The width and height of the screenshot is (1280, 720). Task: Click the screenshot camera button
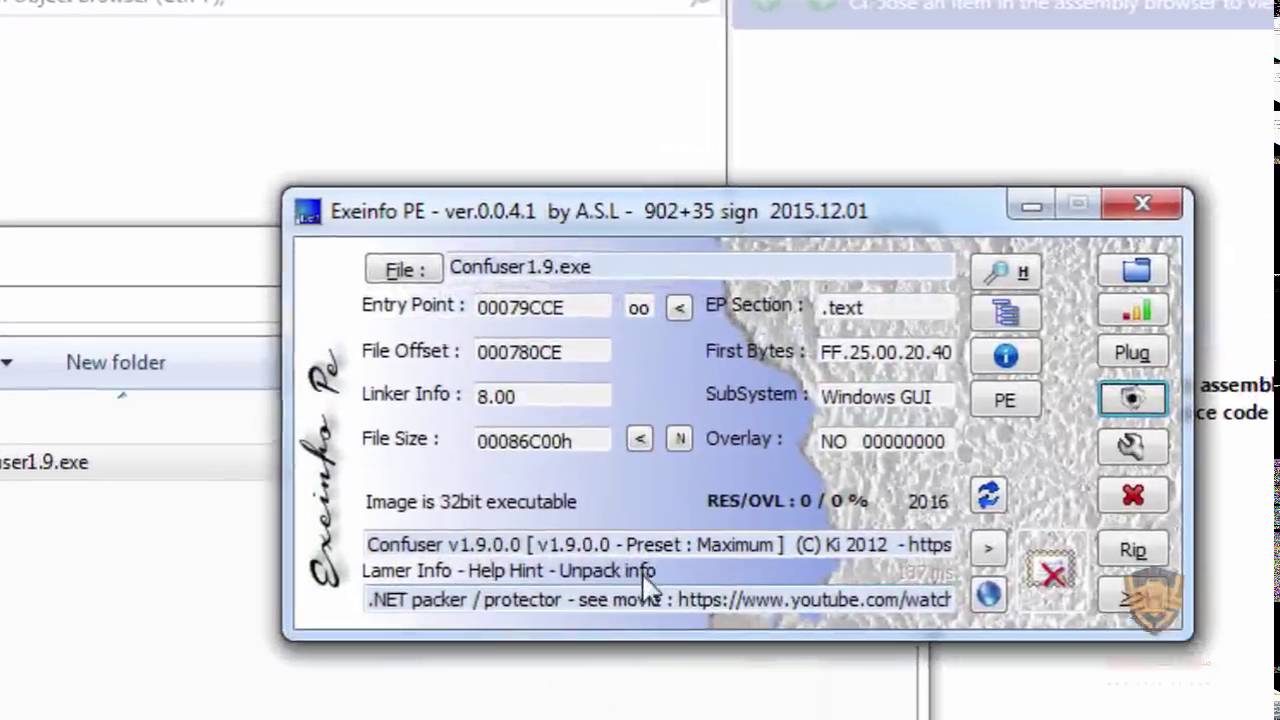1132,398
